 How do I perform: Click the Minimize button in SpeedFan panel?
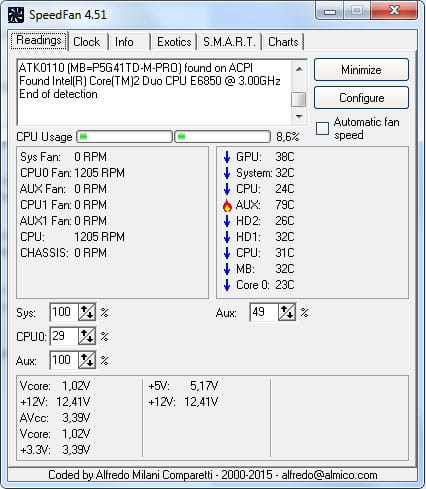(361, 70)
